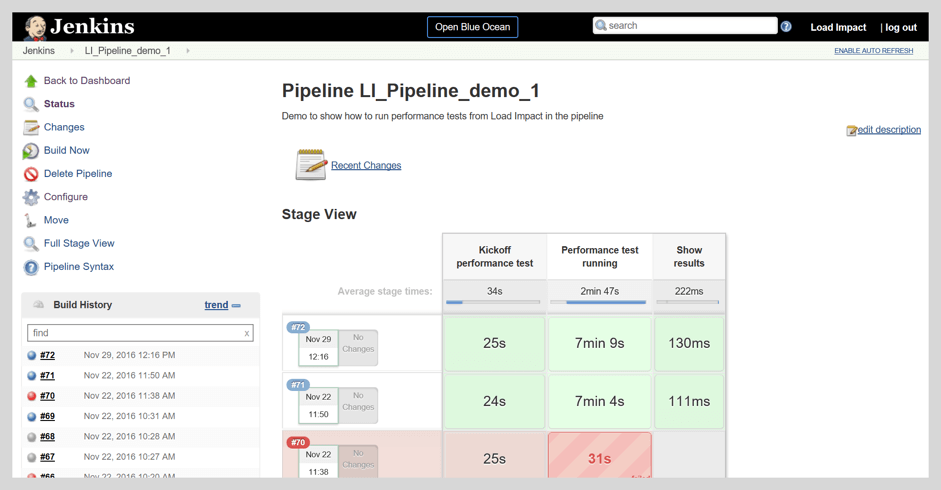
Task: Click the Pipeline Syntax help icon
Action: (31, 267)
